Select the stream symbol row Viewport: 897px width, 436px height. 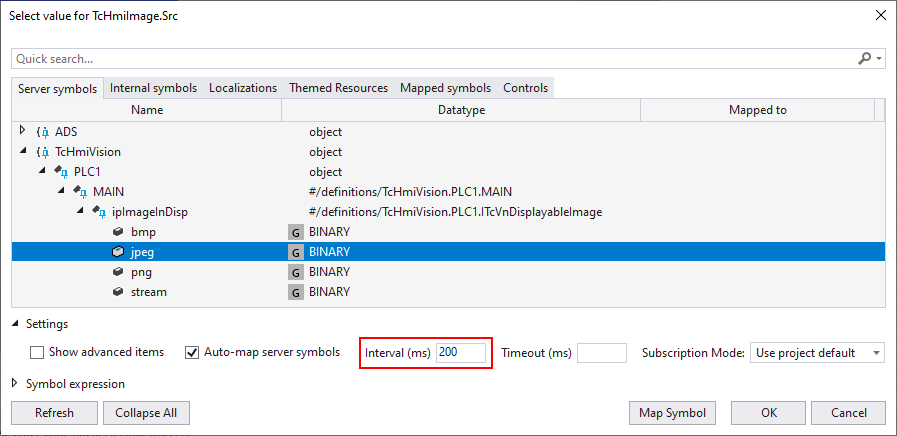[448, 292]
